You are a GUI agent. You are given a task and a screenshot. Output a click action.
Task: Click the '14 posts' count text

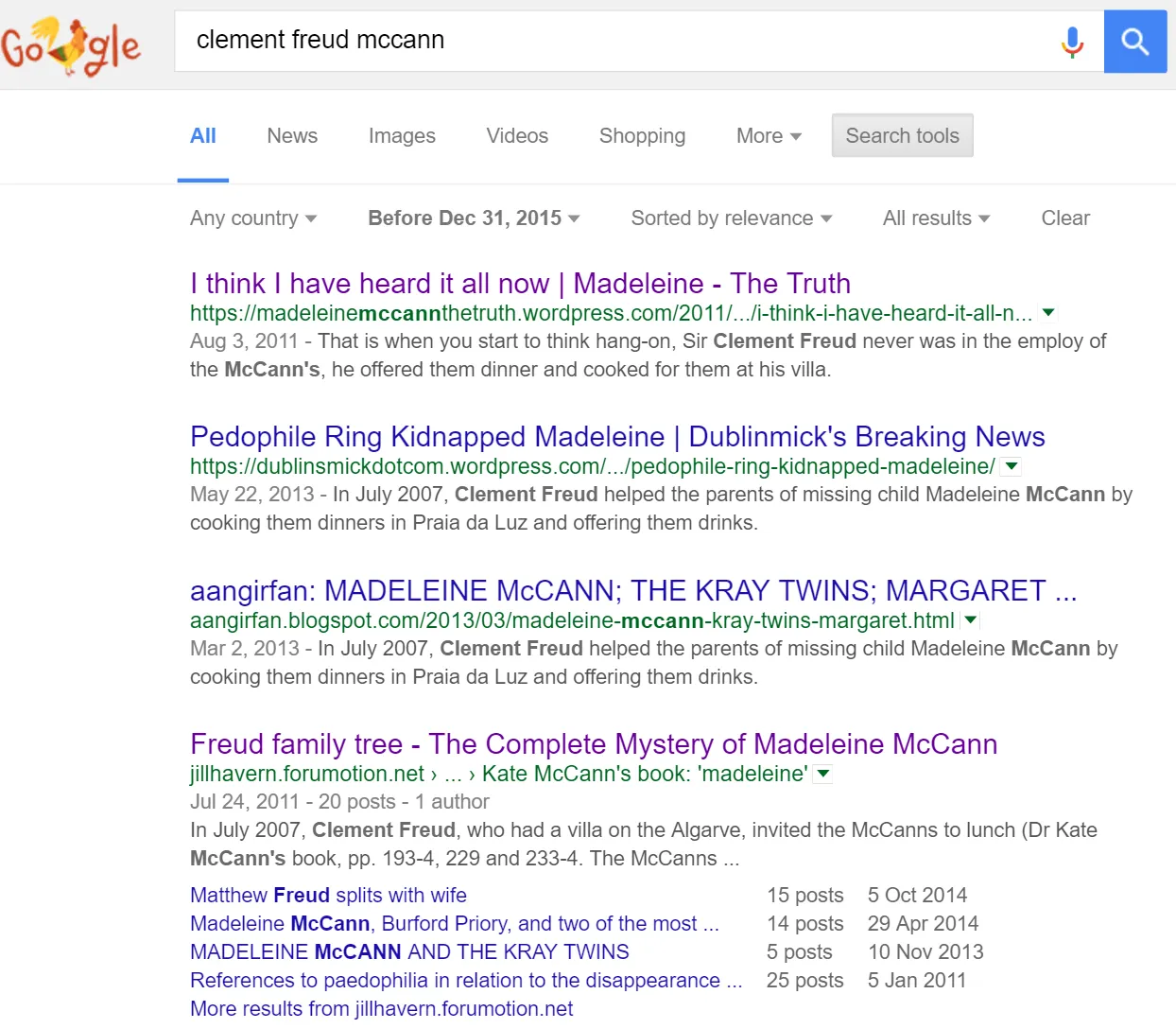pyautogui.click(x=805, y=923)
